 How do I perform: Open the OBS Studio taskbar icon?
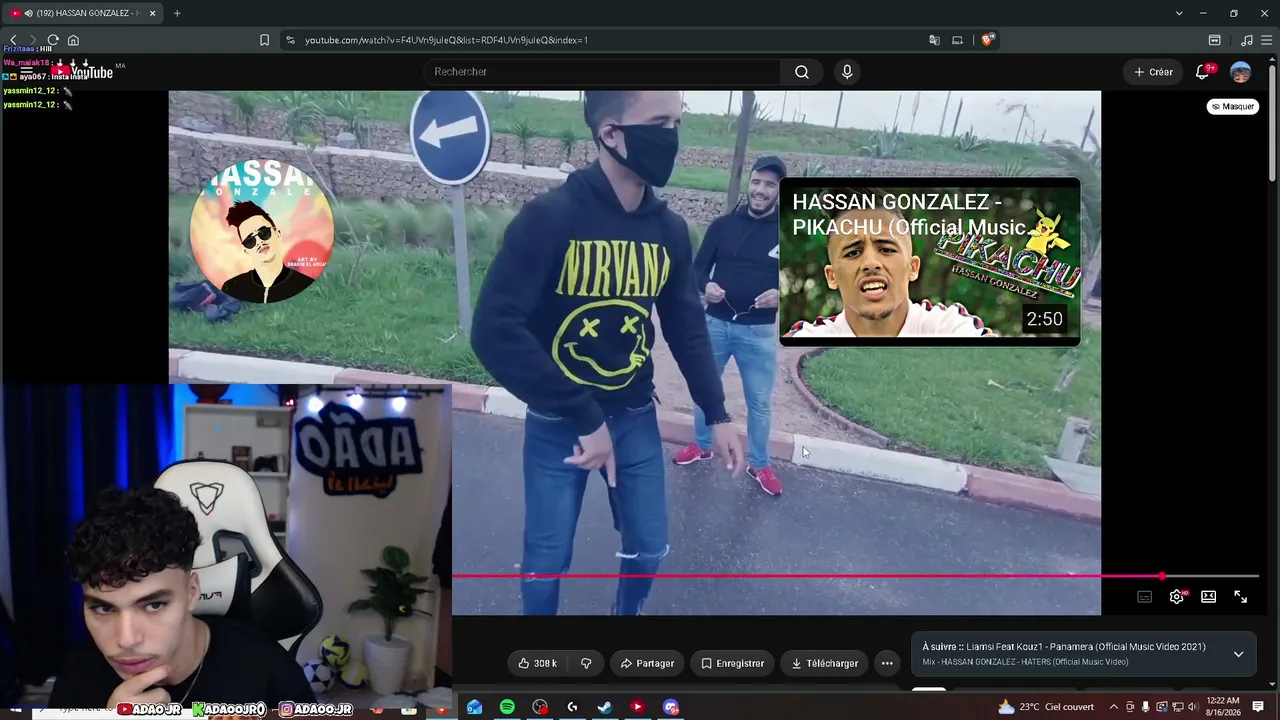[x=540, y=707]
